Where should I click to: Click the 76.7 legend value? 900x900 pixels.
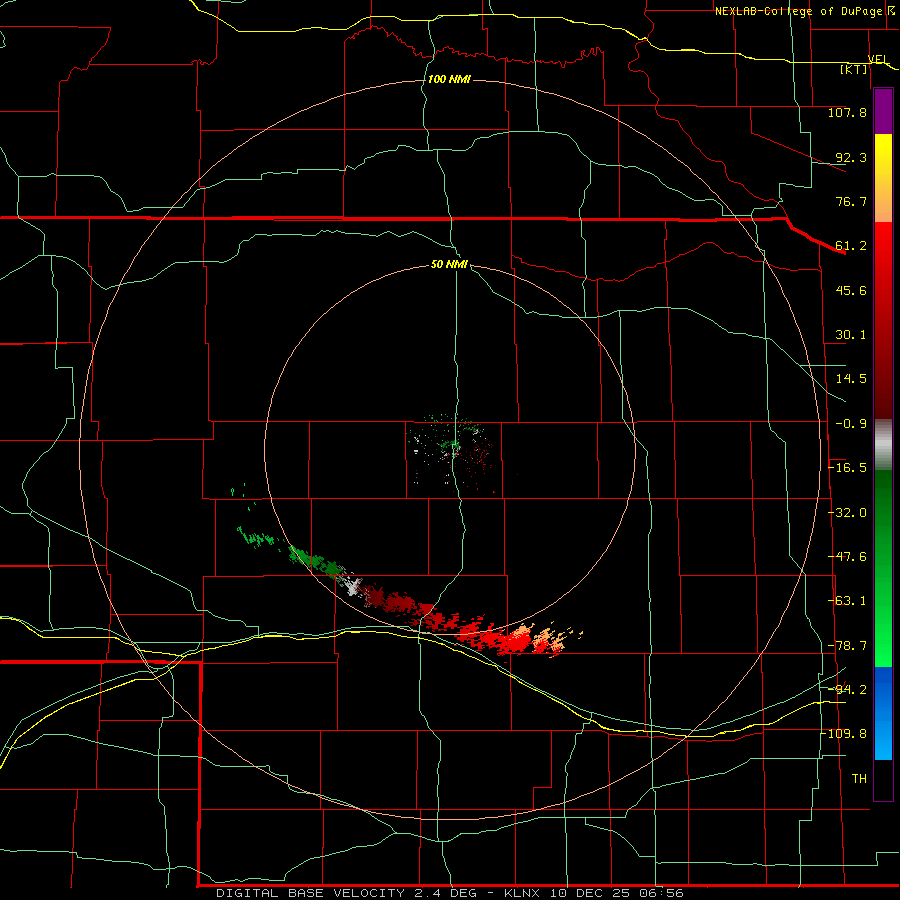pyautogui.click(x=851, y=201)
